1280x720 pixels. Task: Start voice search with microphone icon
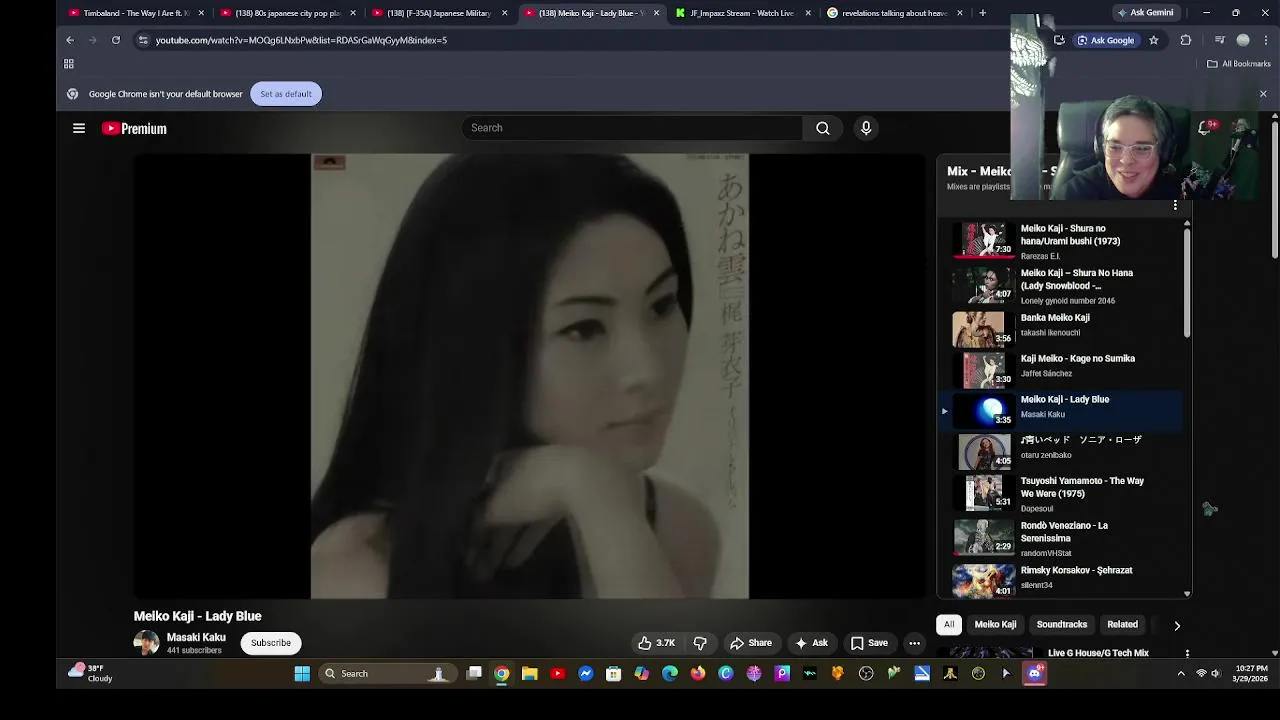pos(866,128)
